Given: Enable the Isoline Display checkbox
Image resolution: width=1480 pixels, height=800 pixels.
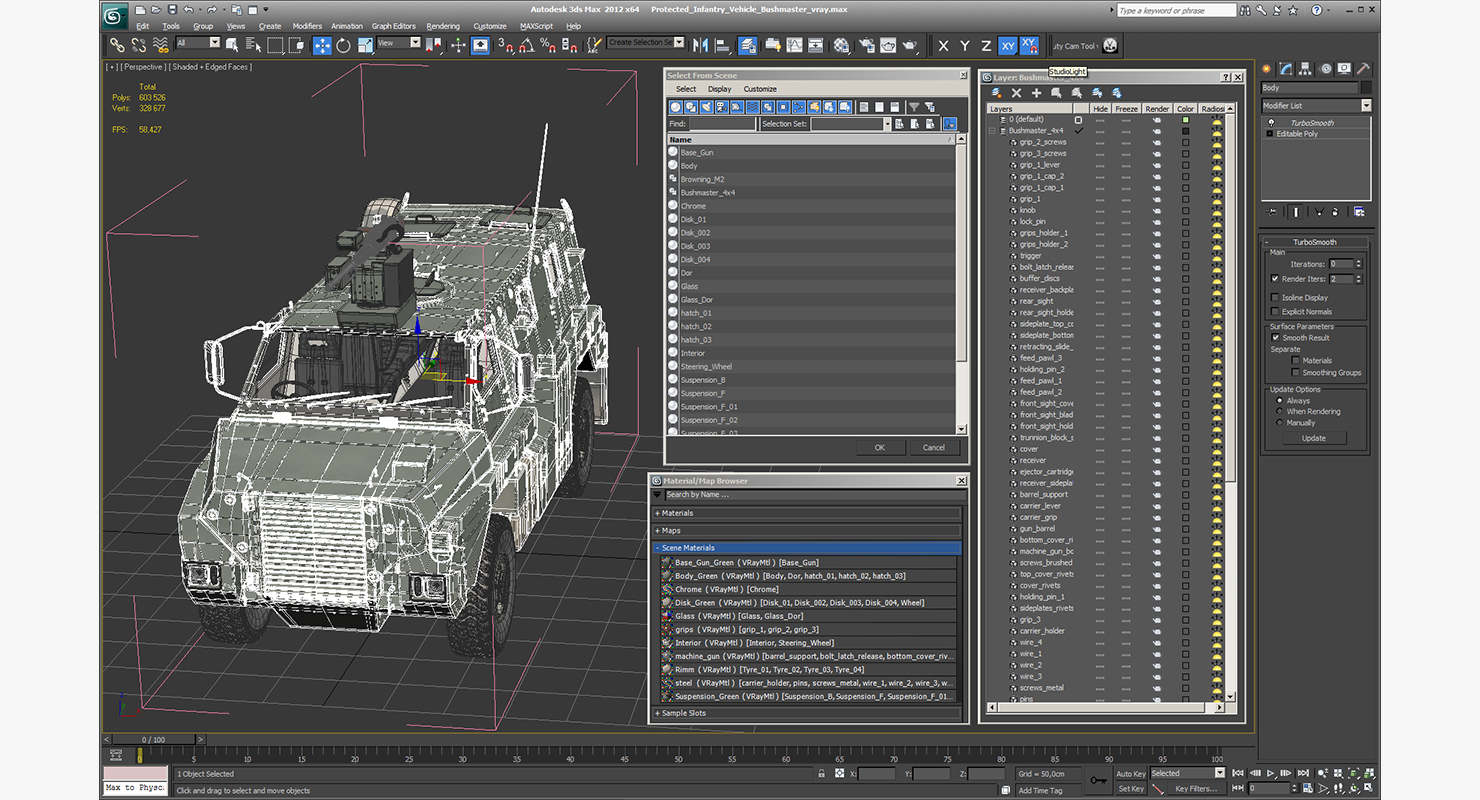Looking at the screenshot, I should point(1275,298).
